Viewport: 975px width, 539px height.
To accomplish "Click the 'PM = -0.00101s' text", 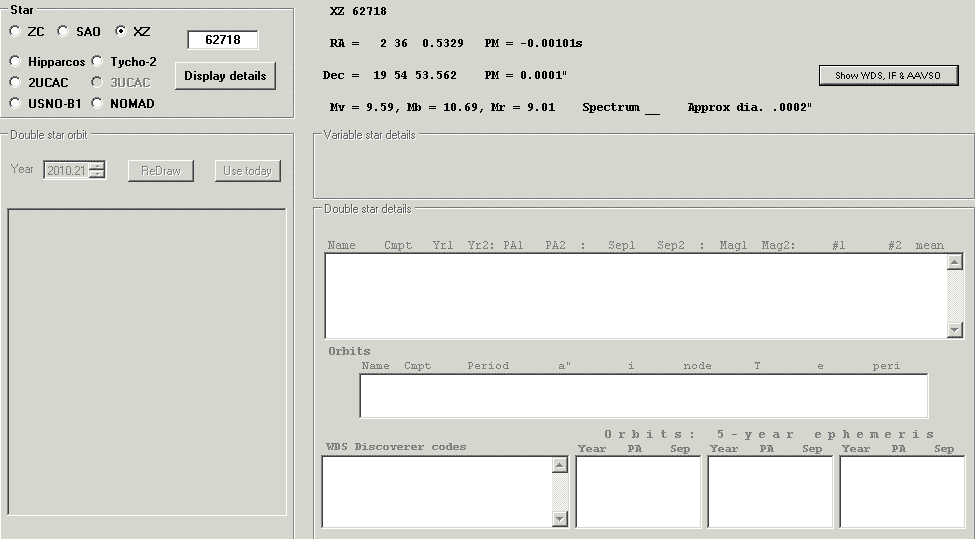I will (534, 44).
